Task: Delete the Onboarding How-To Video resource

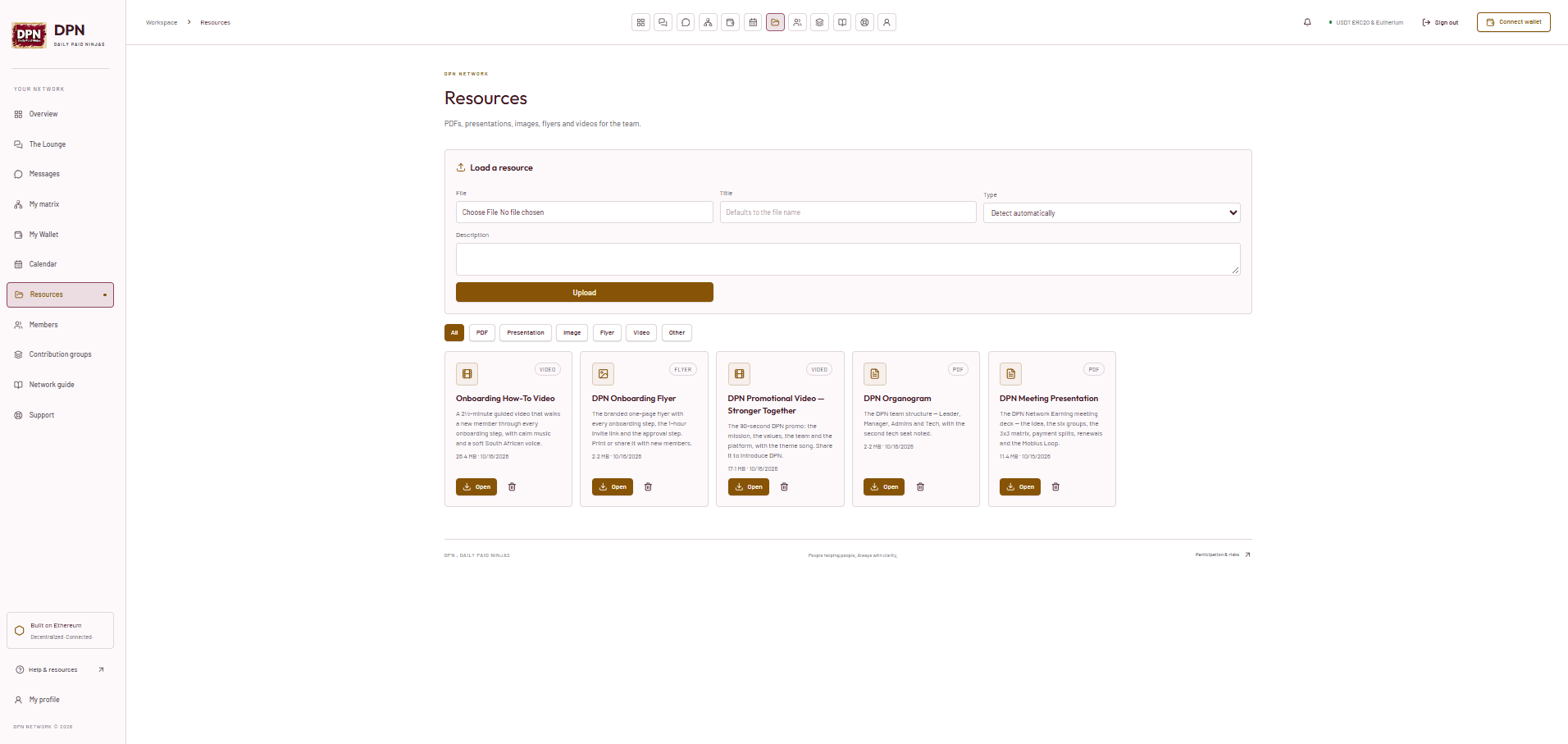Action: click(x=513, y=486)
